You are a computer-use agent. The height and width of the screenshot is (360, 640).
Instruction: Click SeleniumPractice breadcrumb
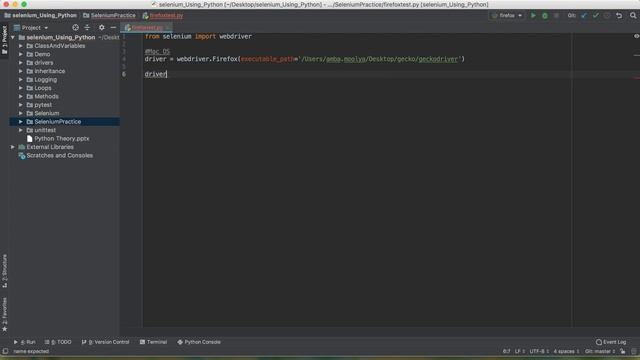pyautogui.click(x=109, y=16)
